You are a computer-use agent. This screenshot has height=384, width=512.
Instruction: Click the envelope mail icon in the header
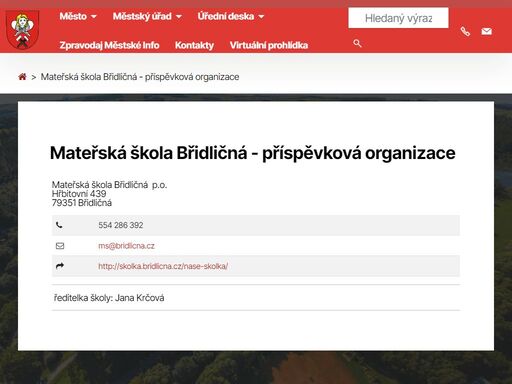pos(486,31)
